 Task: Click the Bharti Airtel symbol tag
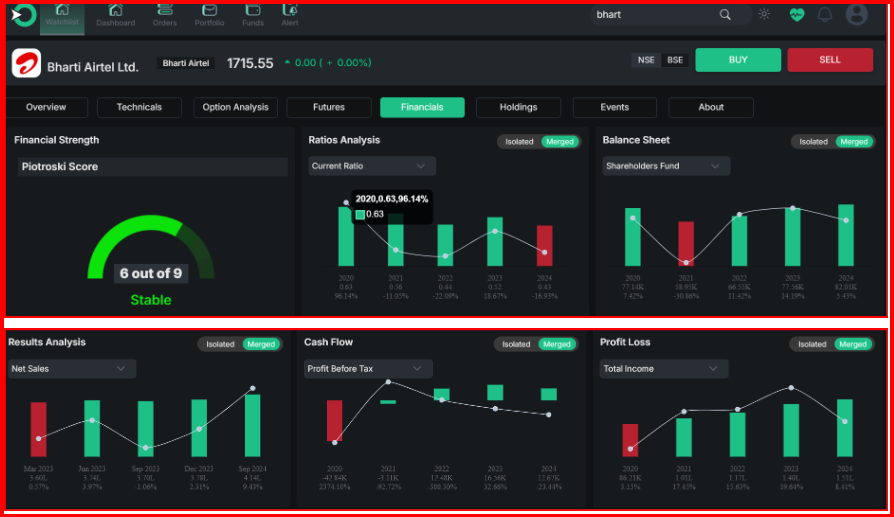coord(186,63)
